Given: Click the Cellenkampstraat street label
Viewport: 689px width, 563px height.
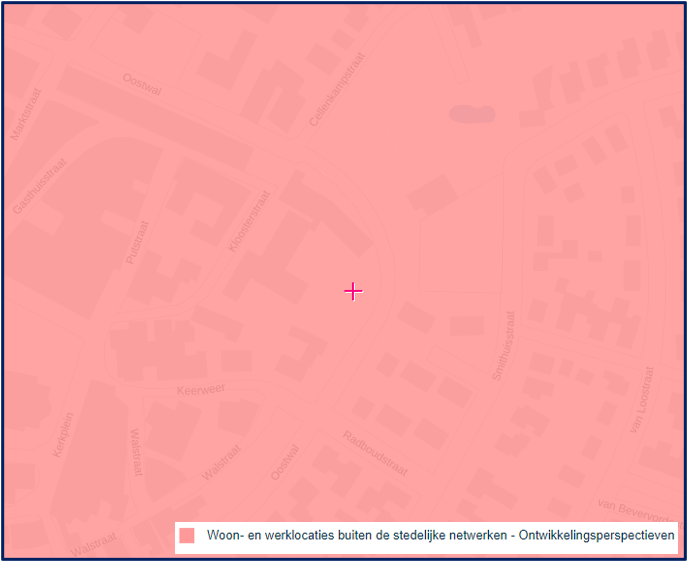Looking at the screenshot, I should point(337,89).
